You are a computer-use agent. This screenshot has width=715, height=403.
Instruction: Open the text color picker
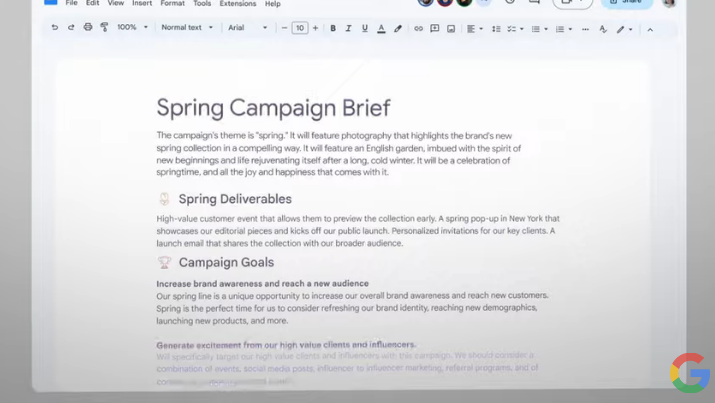(381, 29)
